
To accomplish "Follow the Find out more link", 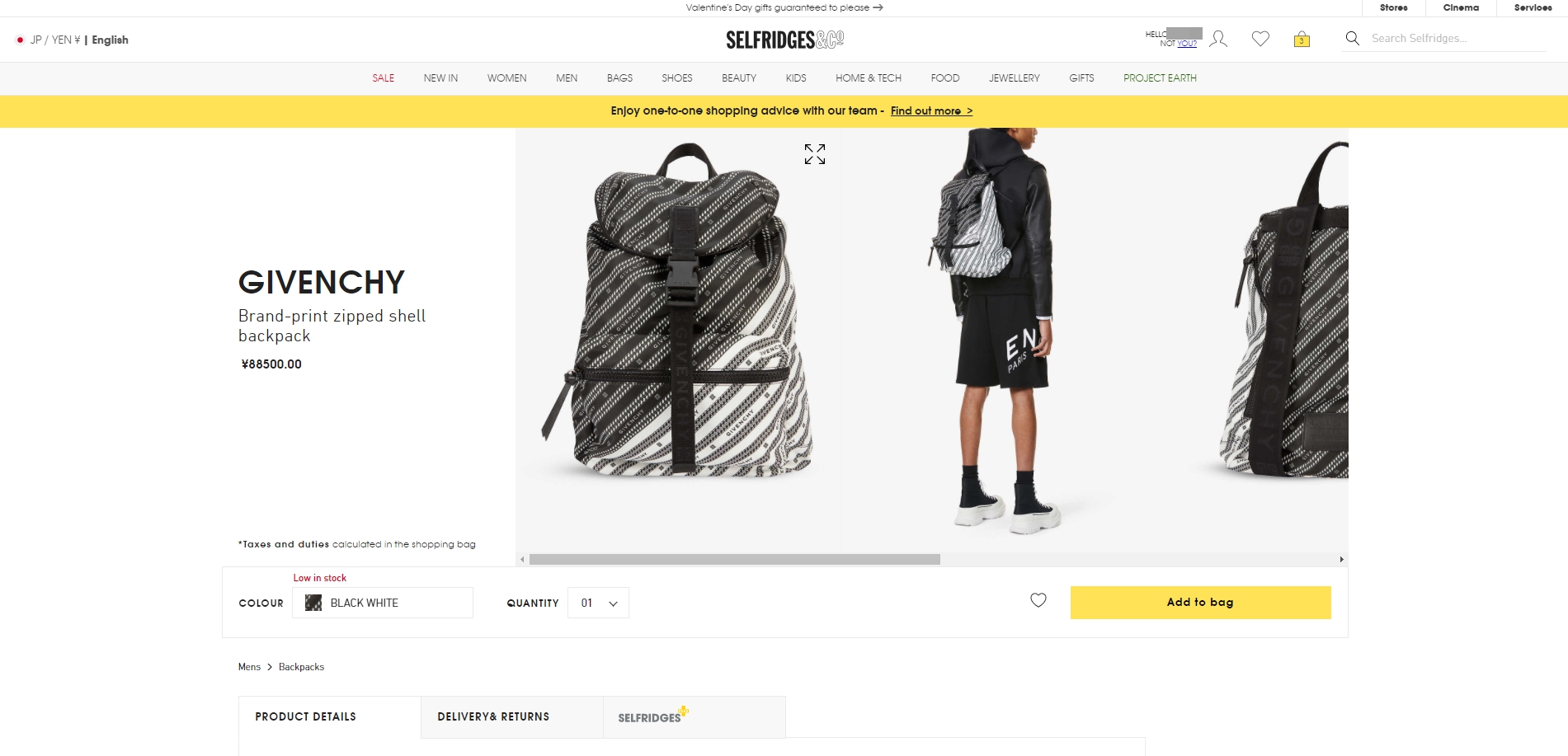I will pyautogui.click(x=931, y=110).
